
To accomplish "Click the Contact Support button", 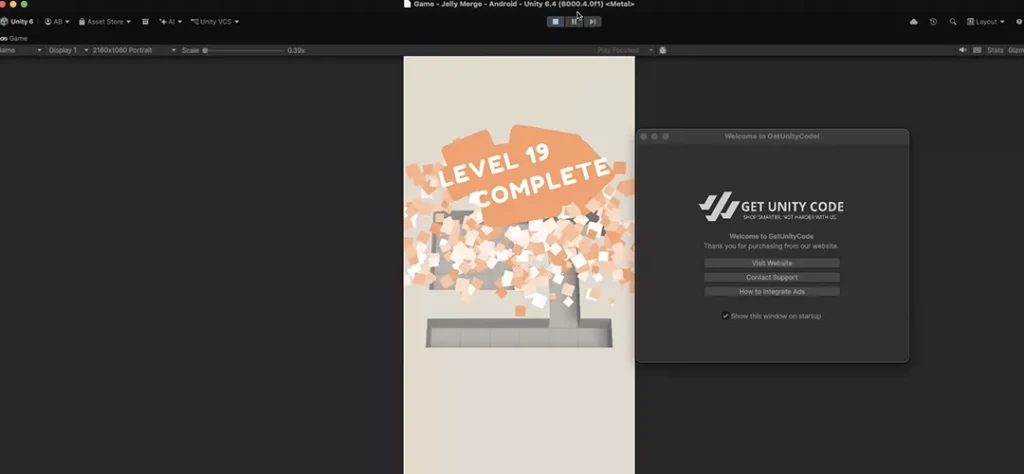I will point(772,277).
